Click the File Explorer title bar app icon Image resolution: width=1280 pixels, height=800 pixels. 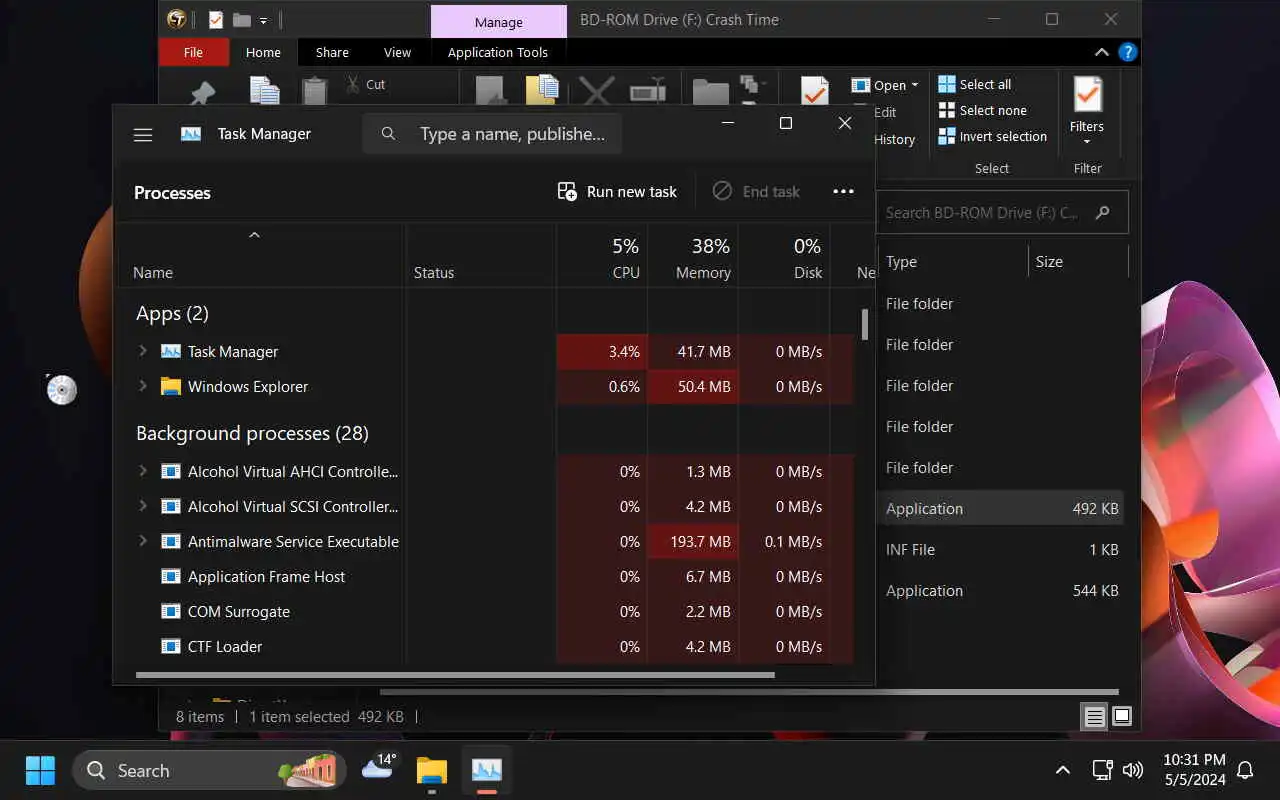177,19
